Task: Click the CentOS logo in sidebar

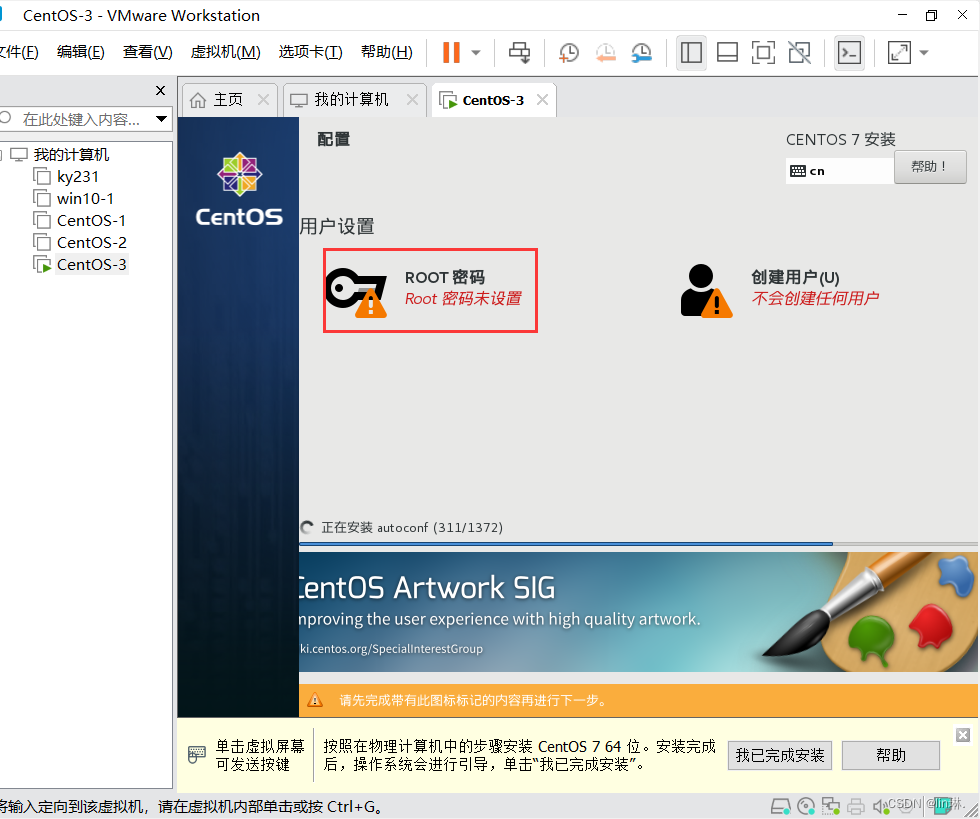Action: tap(239, 189)
